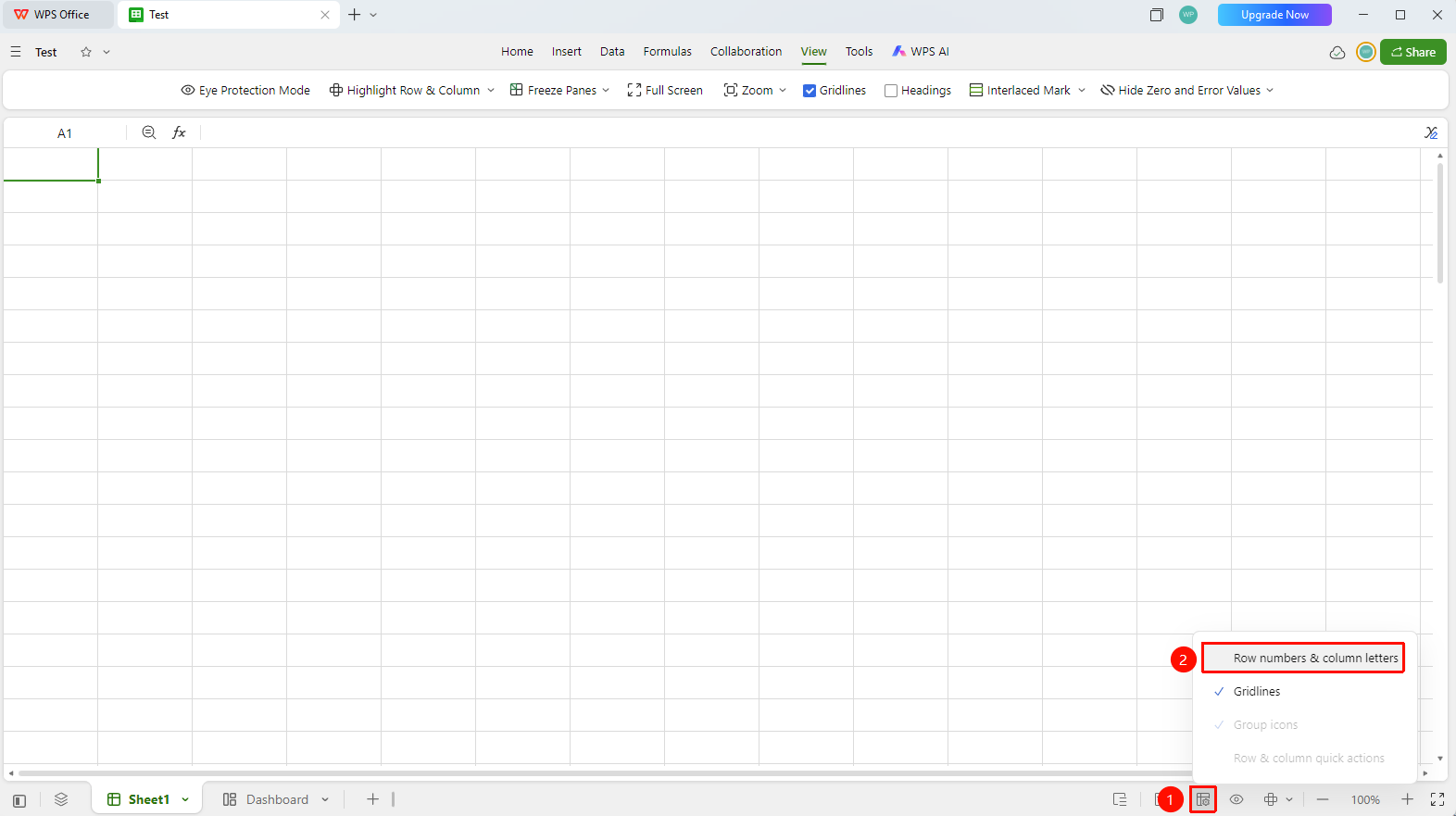The height and width of the screenshot is (816, 1456).
Task: Expand Hide Zero and Error Values dropdown
Action: coord(1270,90)
